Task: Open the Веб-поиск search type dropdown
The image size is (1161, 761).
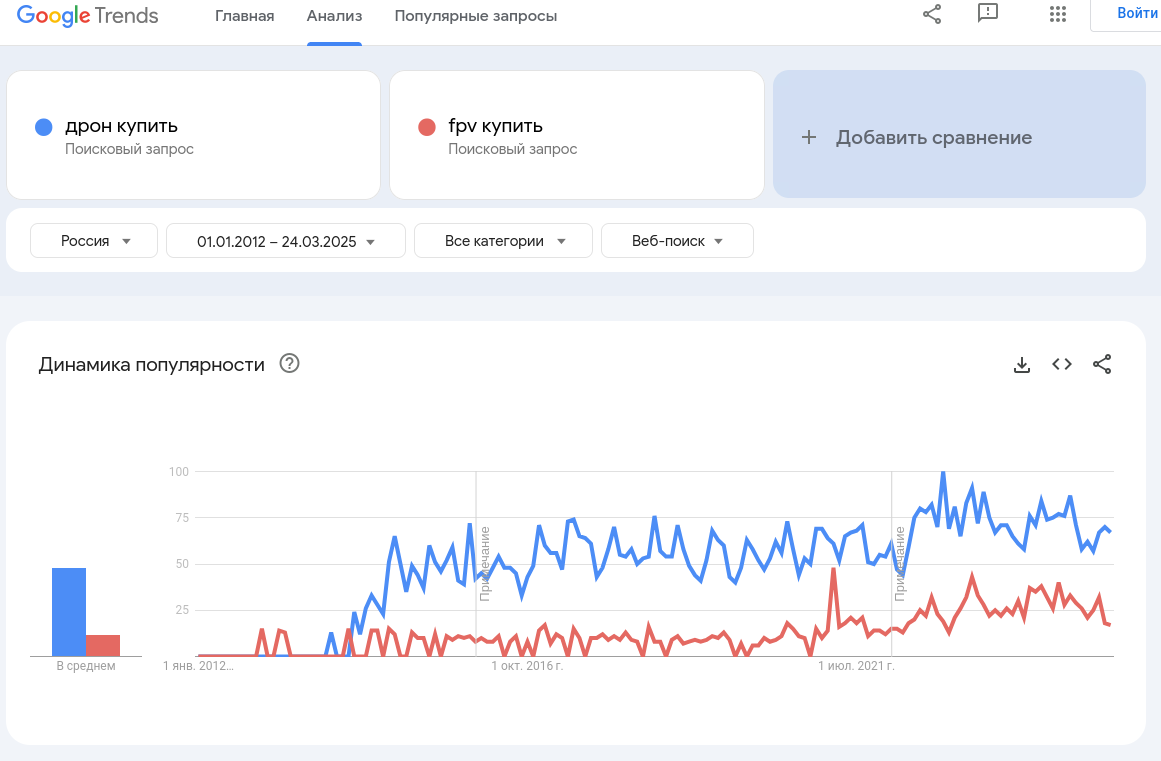Action: pos(677,241)
